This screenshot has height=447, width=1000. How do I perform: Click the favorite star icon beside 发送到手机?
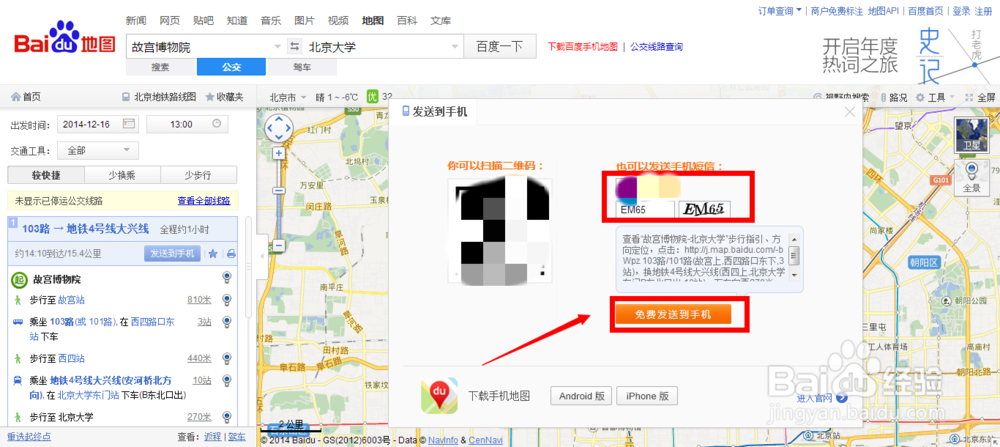click(214, 254)
